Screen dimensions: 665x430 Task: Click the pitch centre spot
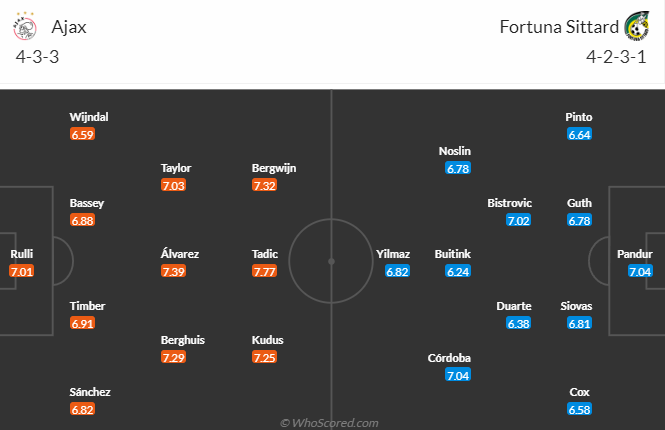tap(332, 262)
